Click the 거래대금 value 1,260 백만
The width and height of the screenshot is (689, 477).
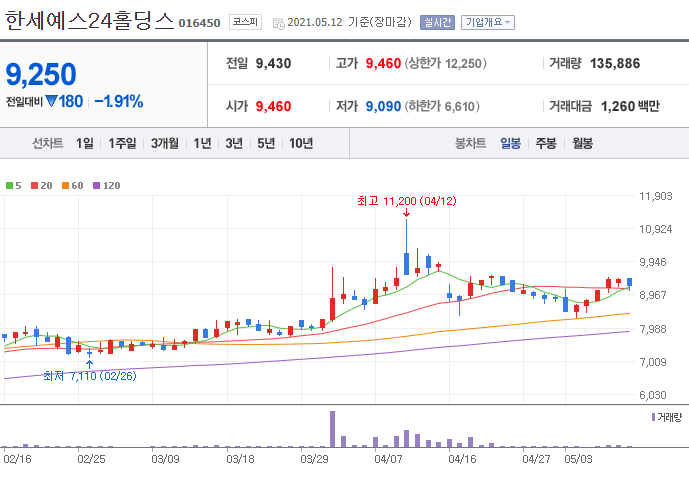click(630, 106)
